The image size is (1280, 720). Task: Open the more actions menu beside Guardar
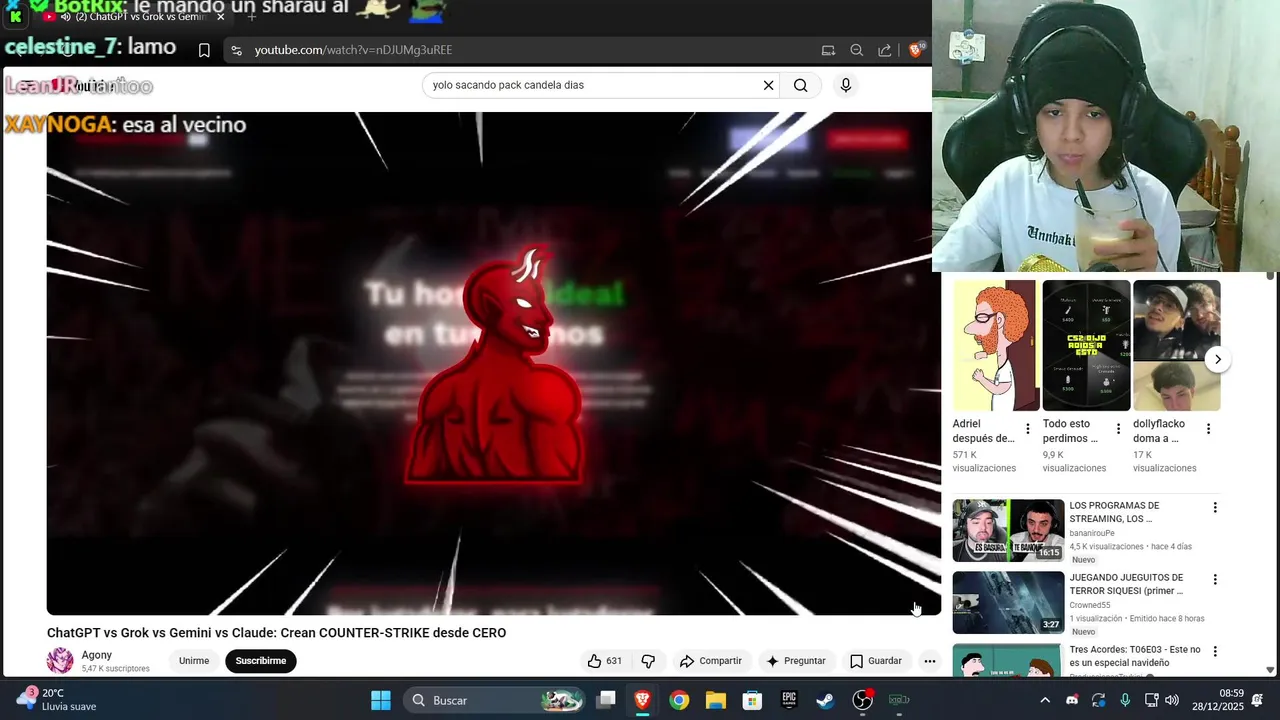(x=930, y=661)
